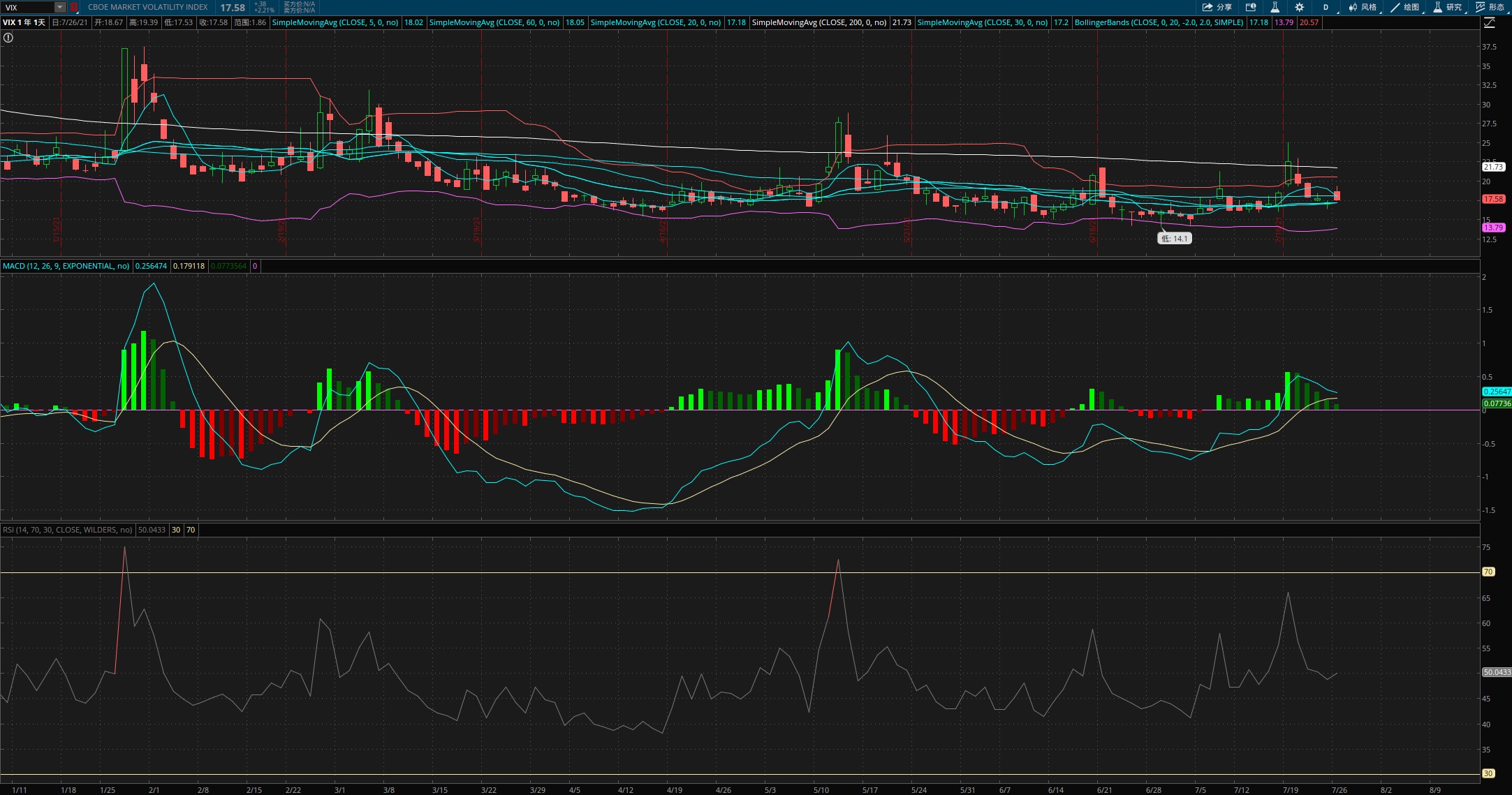Click the RSI 70 overbought axis bubble

coord(1488,572)
